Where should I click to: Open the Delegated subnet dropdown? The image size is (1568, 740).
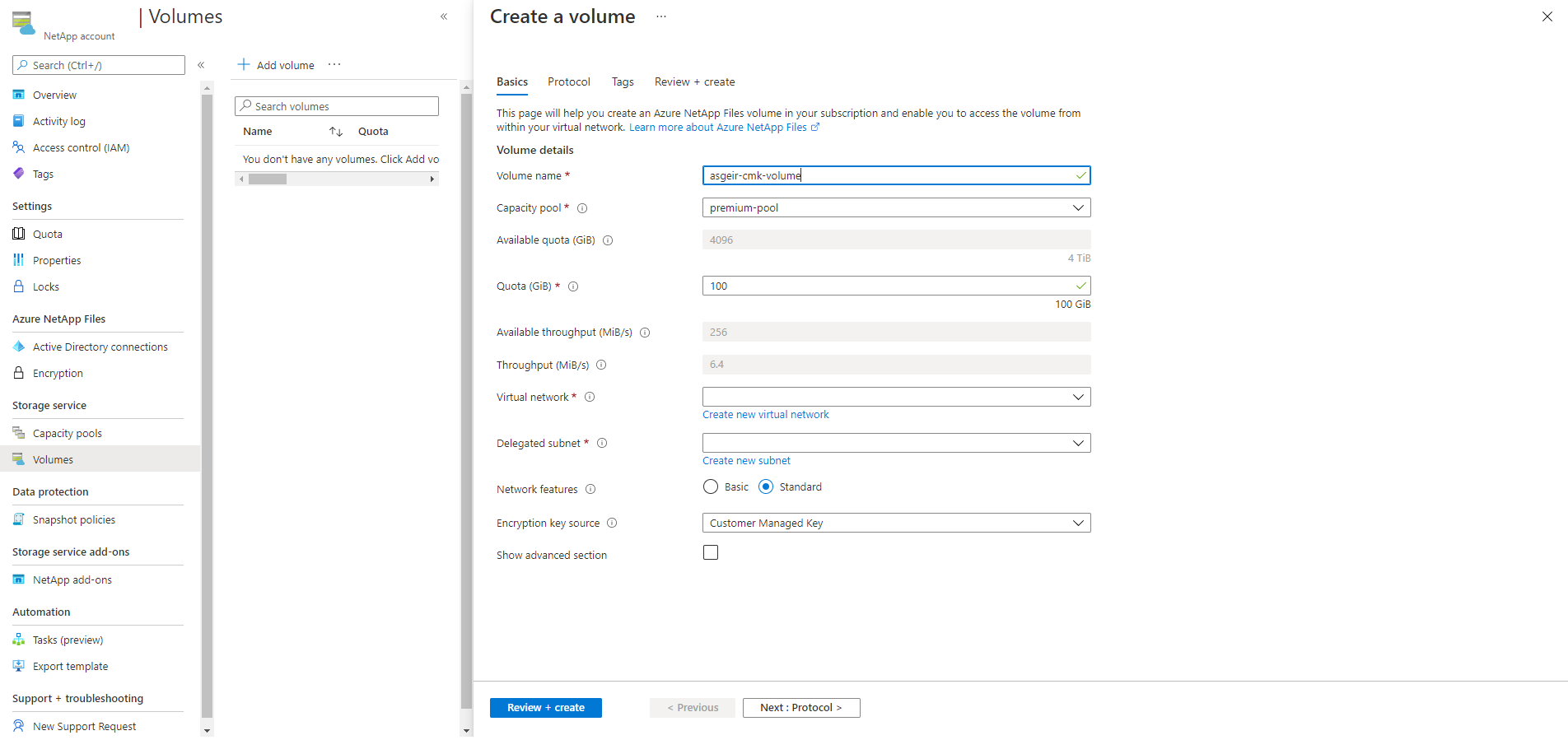[896, 443]
